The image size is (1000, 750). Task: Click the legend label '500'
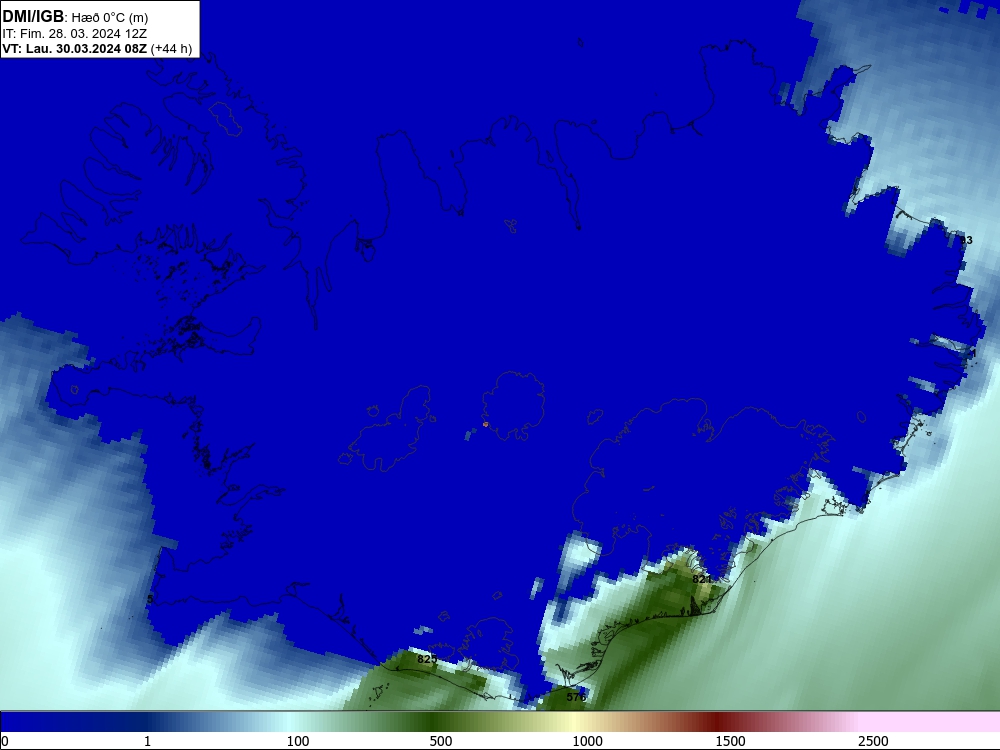point(441,741)
